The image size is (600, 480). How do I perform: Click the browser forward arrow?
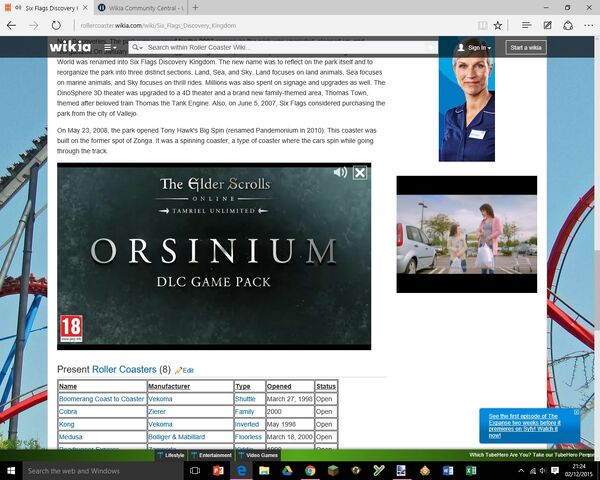34,26
